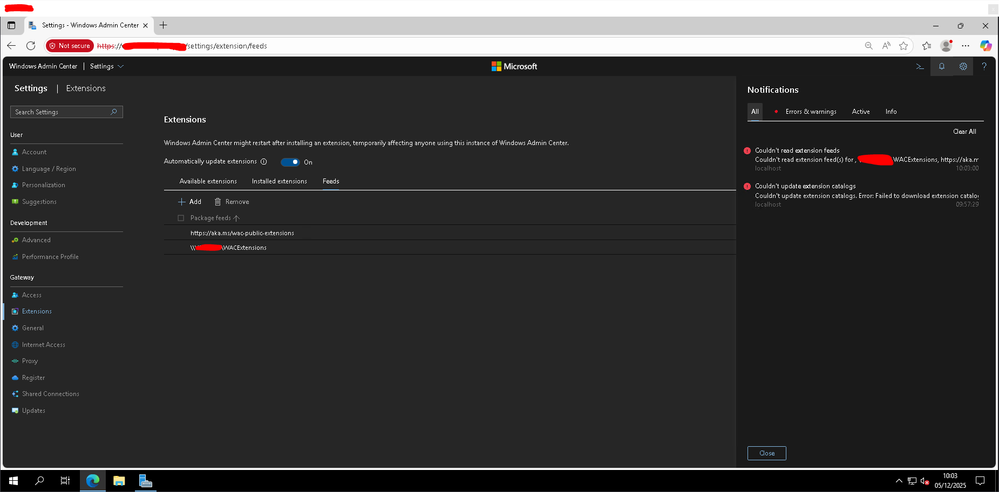The width and height of the screenshot is (999, 492).
Task: Add page to favorites star icon
Action: (903, 46)
